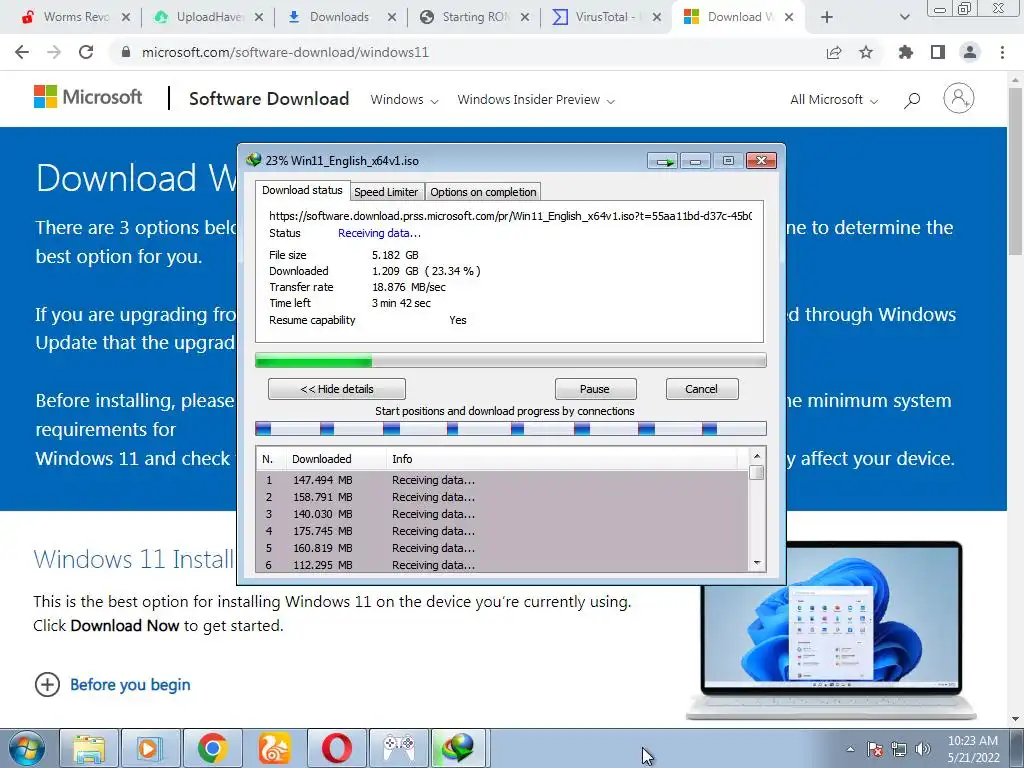
Task: Click the taskbar clock showing 10:23 AM
Action: coord(973,749)
